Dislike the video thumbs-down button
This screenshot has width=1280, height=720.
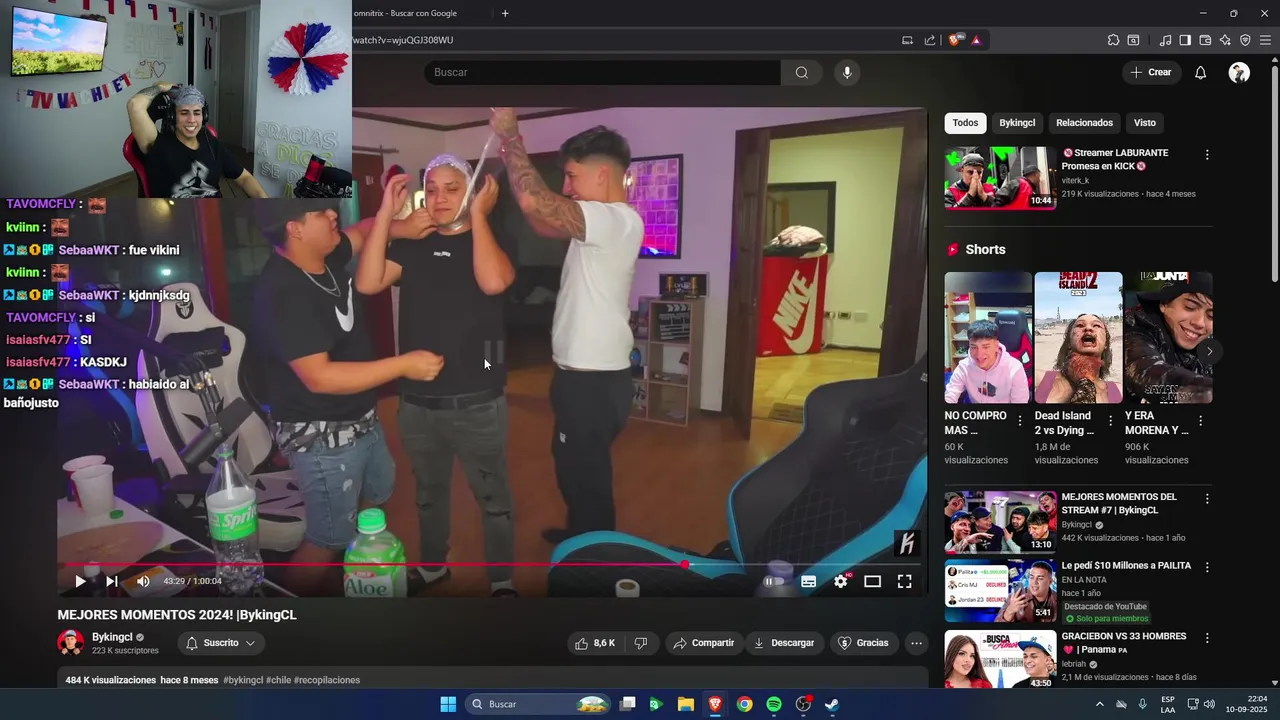pyautogui.click(x=641, y=643)
